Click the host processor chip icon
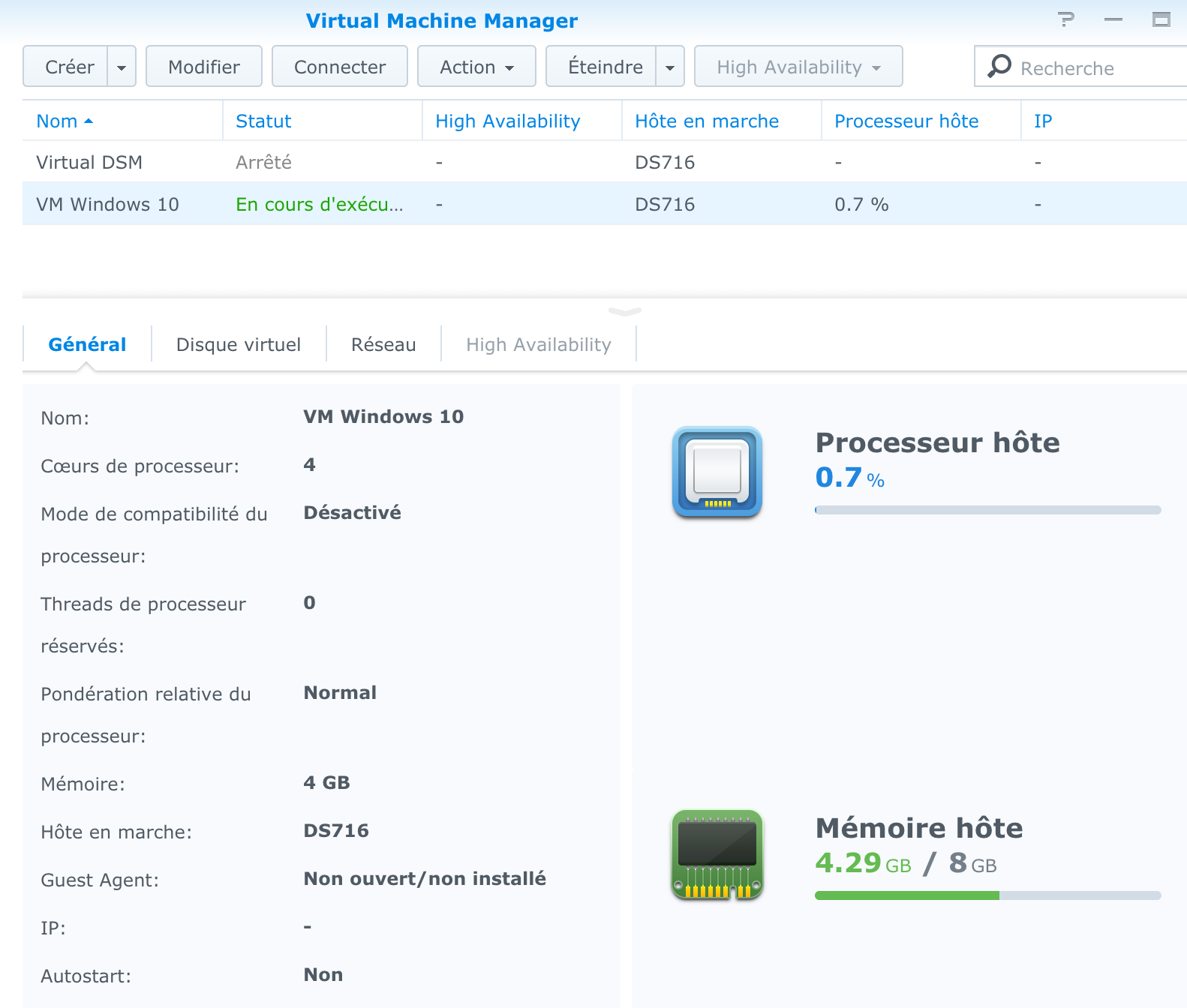 pyautogui.click(x=717, y=472)
